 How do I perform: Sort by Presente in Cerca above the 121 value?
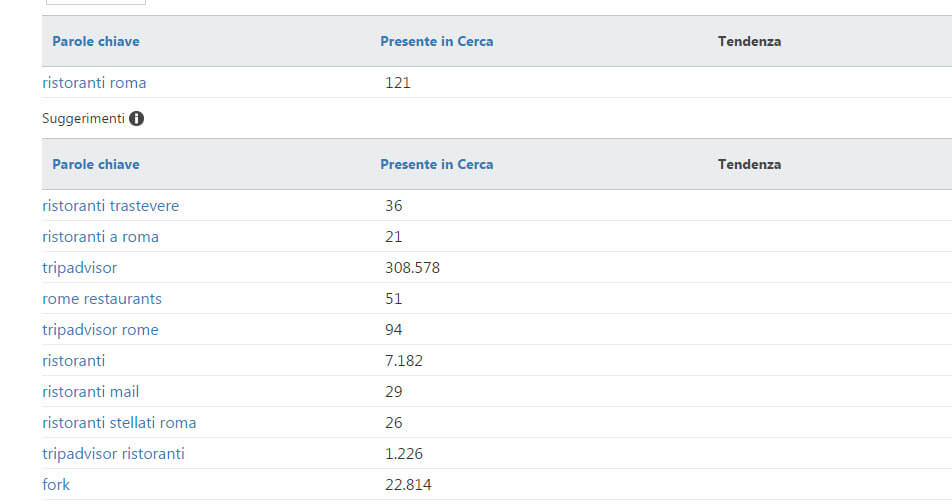[x=436, y=42]
